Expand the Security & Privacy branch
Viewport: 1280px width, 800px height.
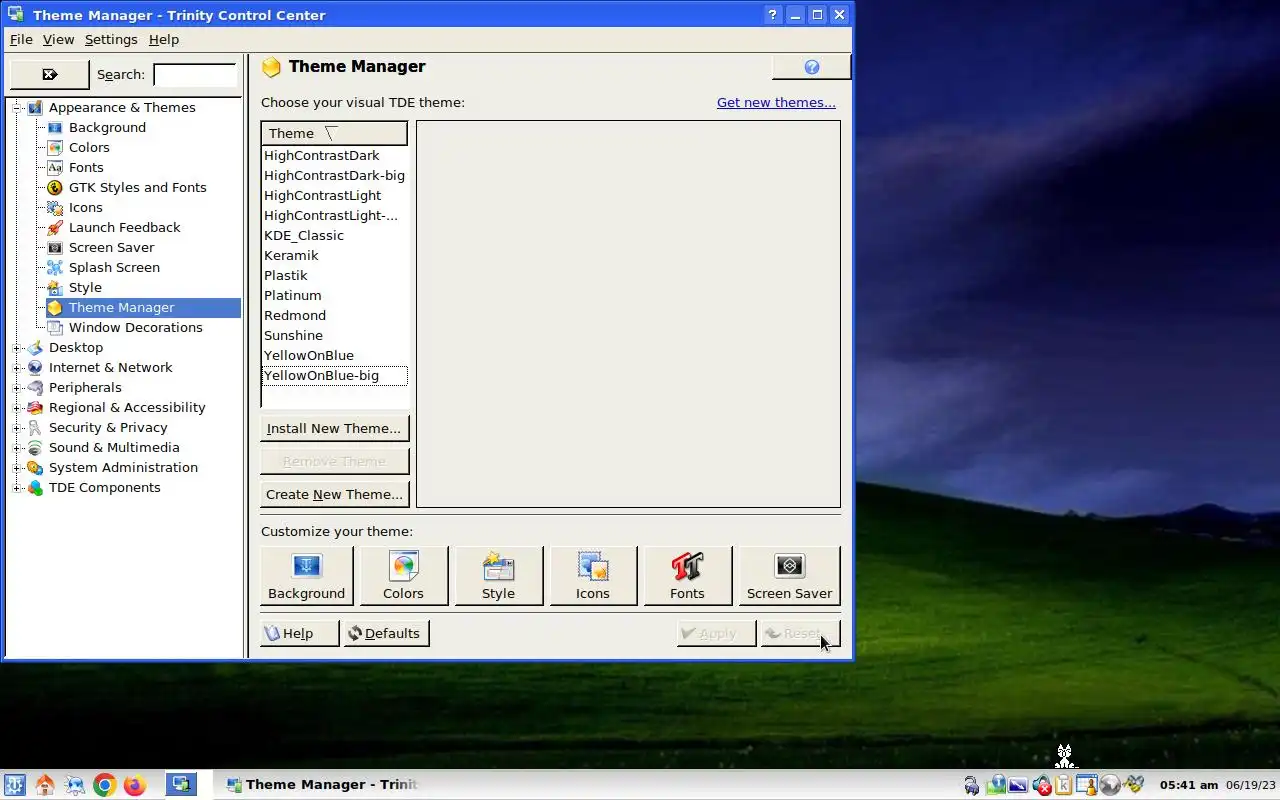coord(17,427)
